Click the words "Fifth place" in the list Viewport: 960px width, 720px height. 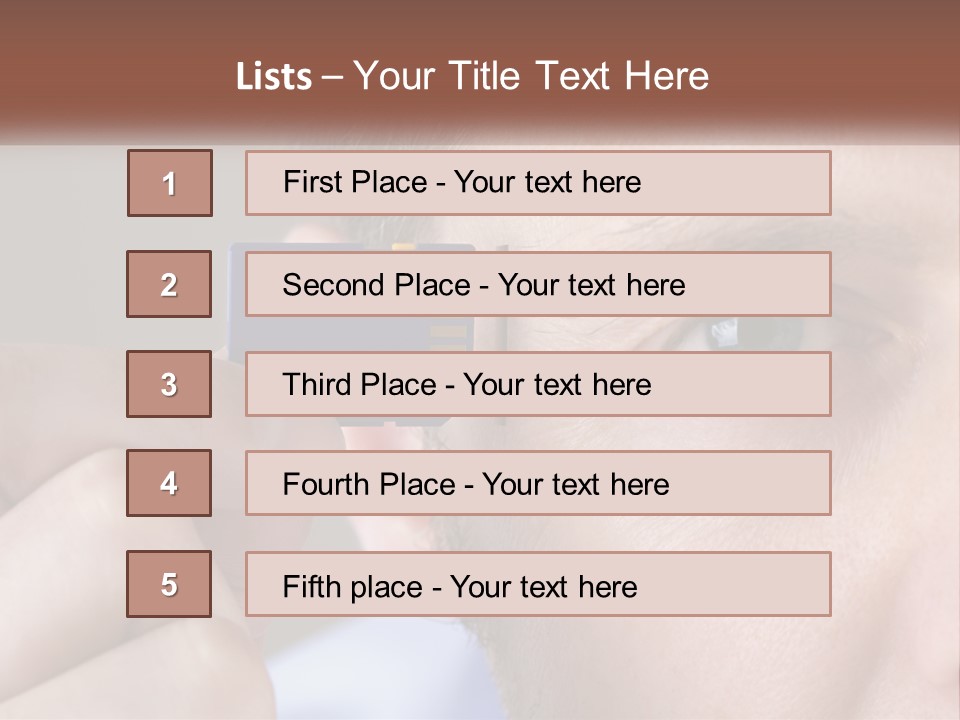351,586
